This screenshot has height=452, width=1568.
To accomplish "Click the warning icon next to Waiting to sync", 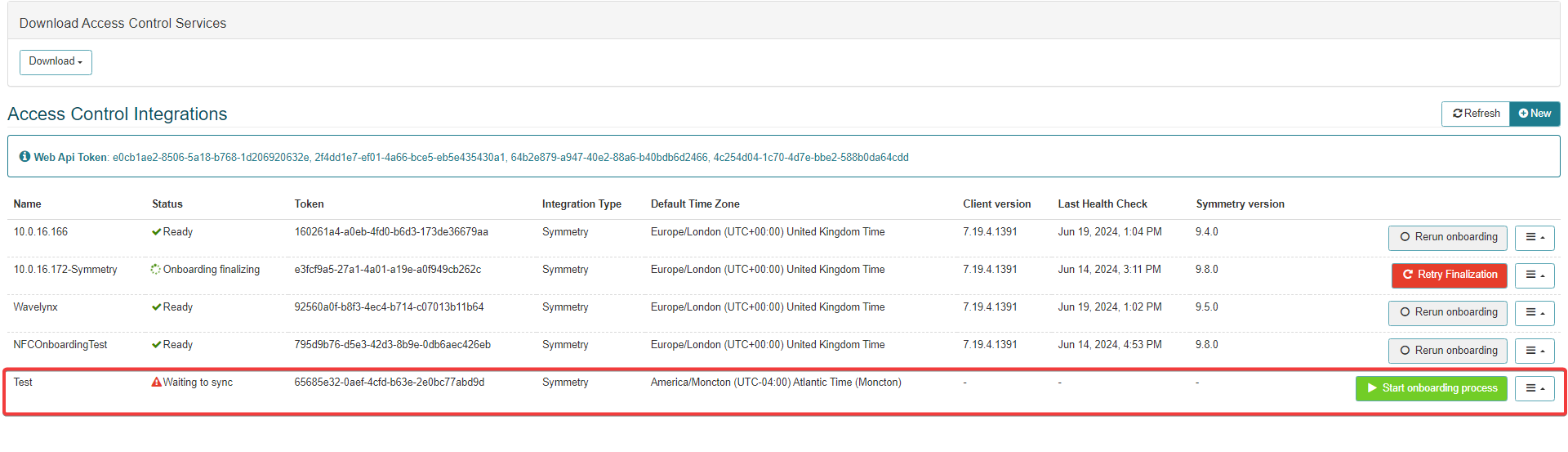I will 156,383.
